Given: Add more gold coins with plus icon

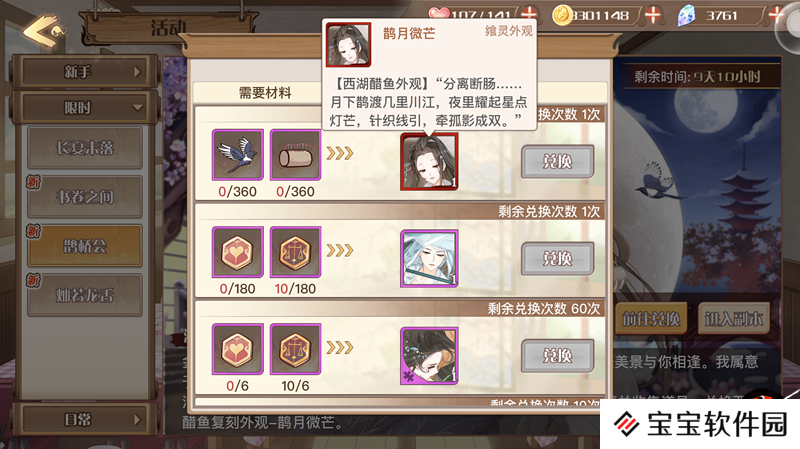Looking at the screenshot, I should point(653,15).
